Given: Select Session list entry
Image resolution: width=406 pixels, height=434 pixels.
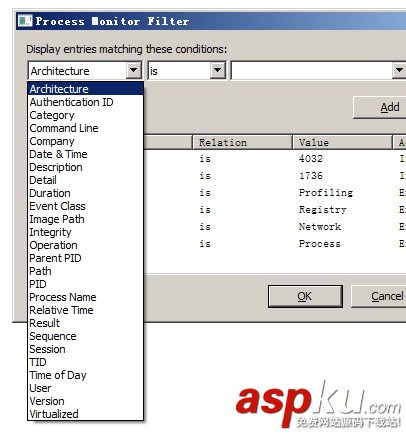Looking at the screenshot, I should click(x=85, y=349).
